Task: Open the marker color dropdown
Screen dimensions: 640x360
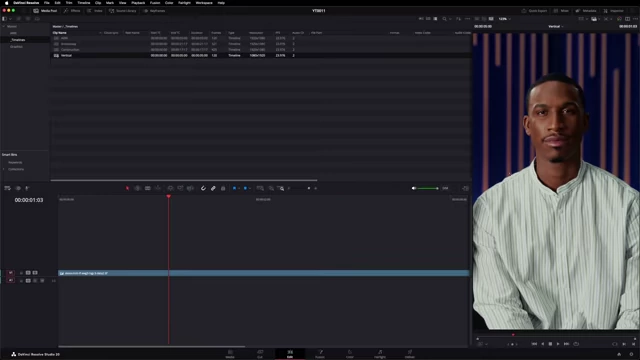Action: pos(250,188)
